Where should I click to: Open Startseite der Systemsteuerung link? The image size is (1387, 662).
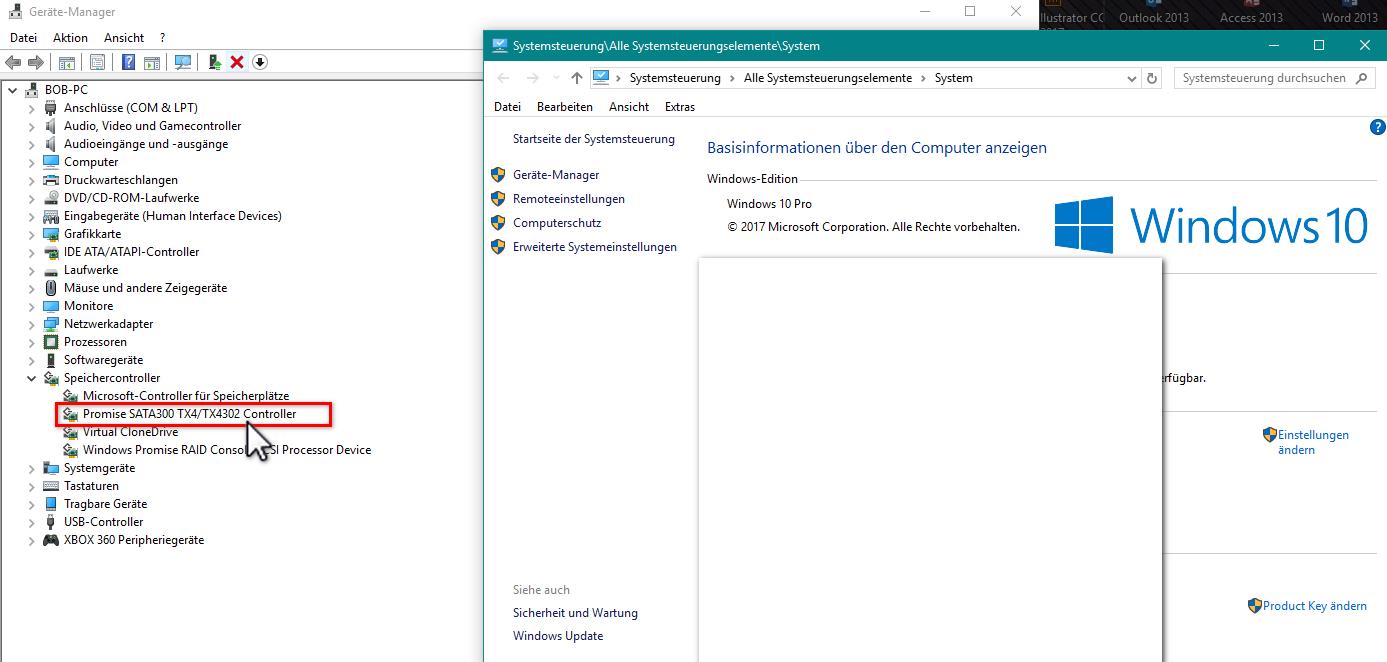click(594, 139)
